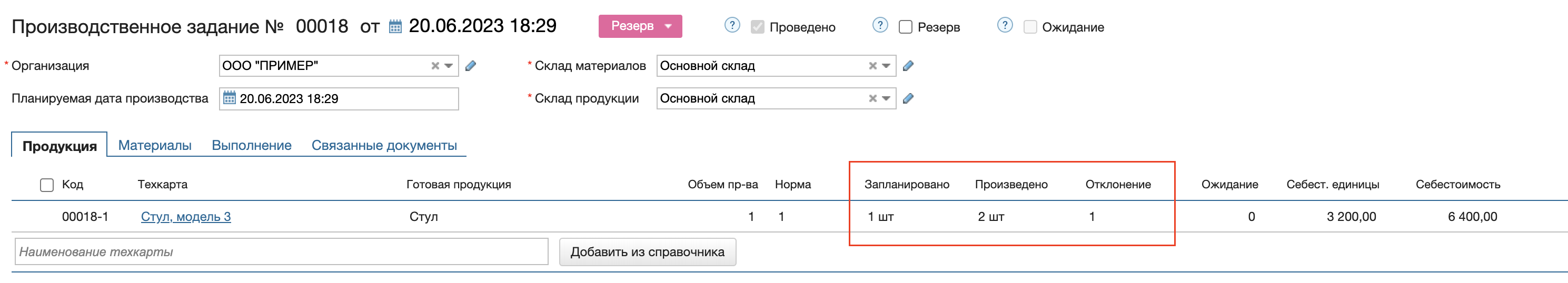Click the Себест. единицы column header

coord(1333,185)
